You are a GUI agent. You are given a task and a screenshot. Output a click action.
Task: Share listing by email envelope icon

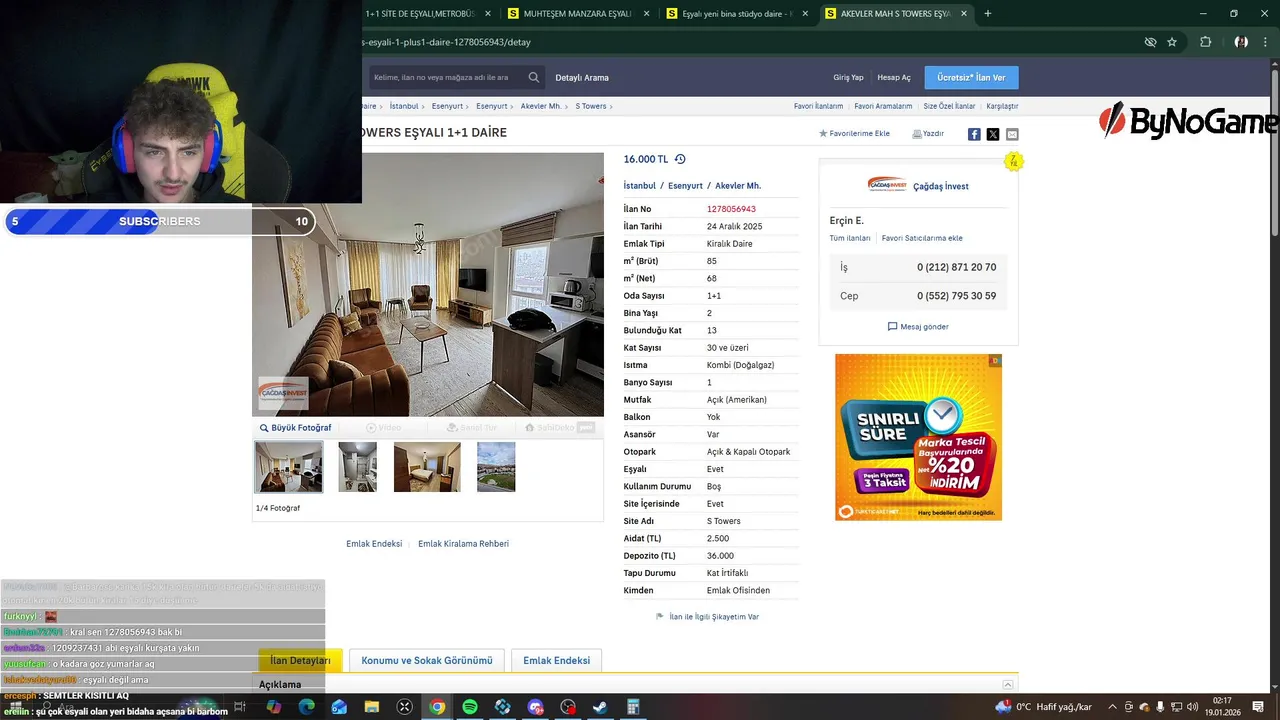(1012, 134)
